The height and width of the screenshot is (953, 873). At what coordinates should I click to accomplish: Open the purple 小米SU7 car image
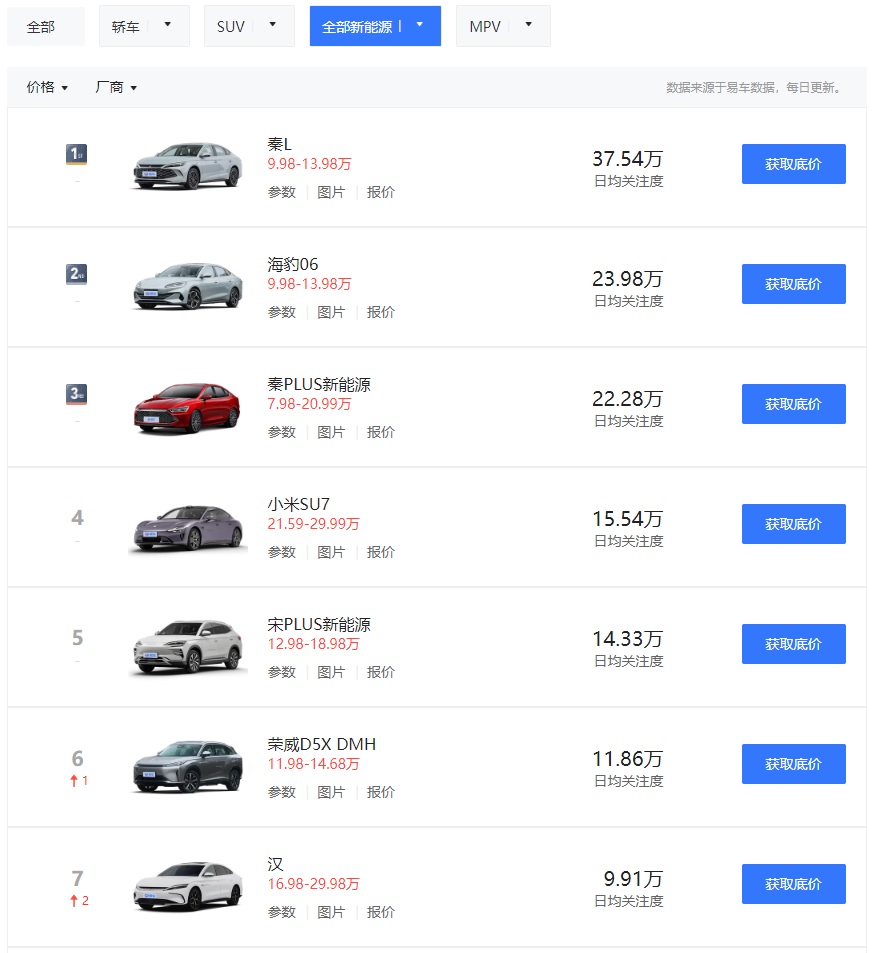tap(188, 527)
